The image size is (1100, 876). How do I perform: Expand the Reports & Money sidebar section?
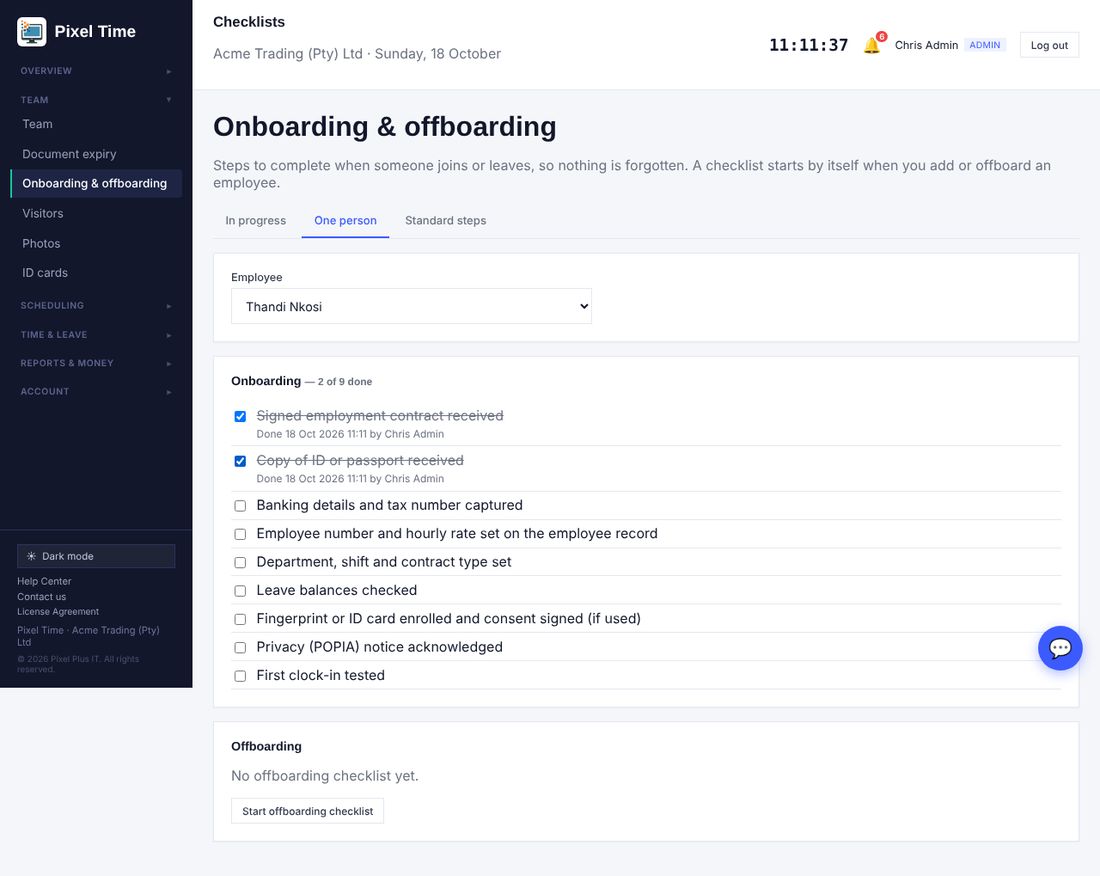tap(96, 363)
